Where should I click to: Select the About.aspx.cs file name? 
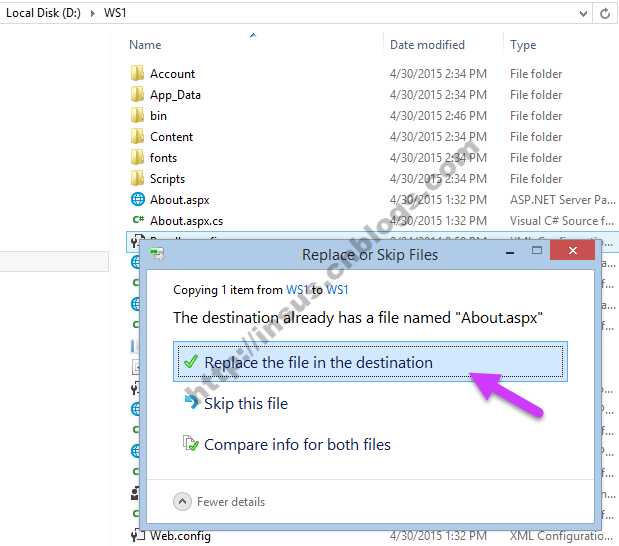tap(186, 221)
